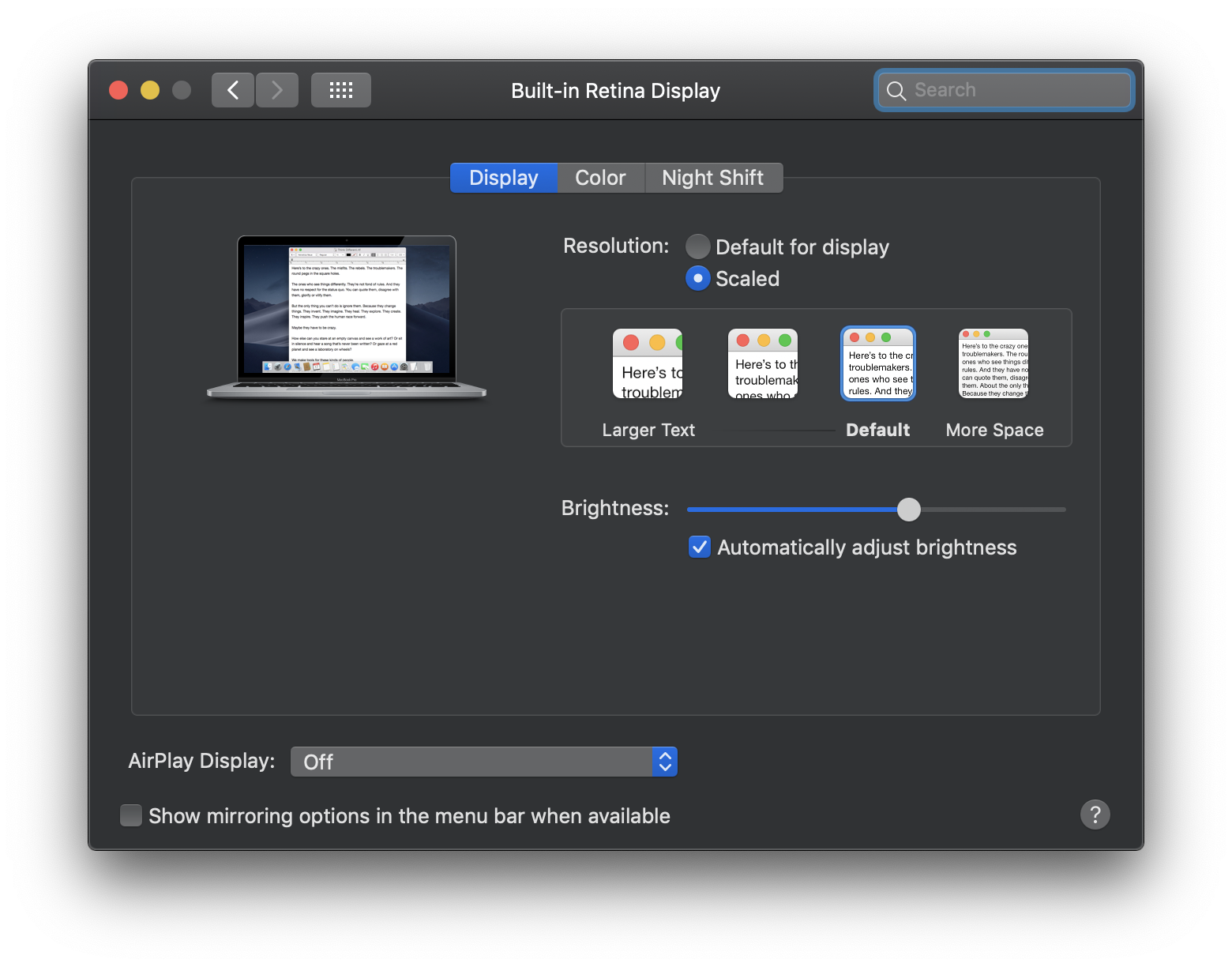Select the Scaled resolution radio button

[x=698, y=279]
